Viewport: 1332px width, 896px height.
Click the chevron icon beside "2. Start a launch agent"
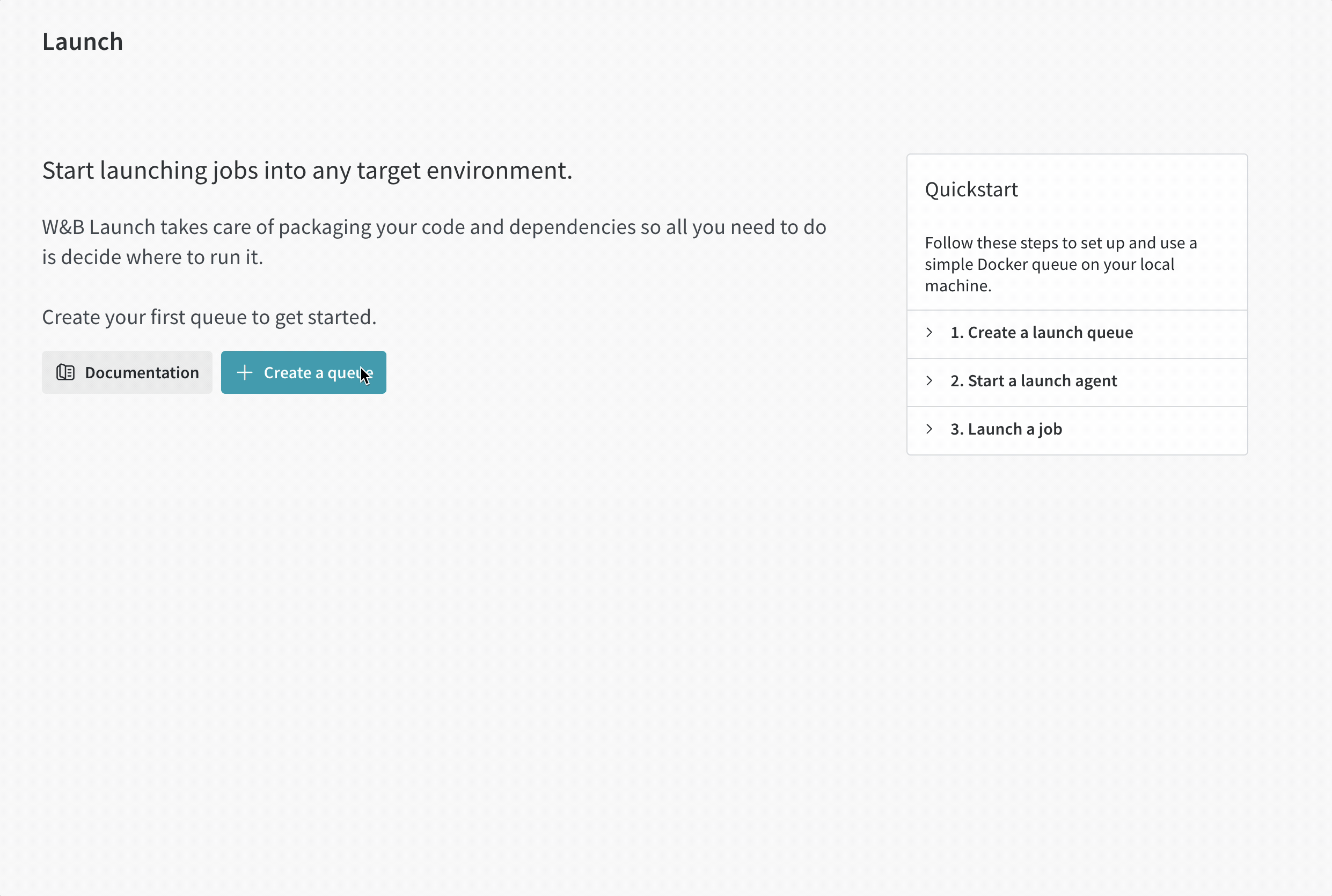pos(929,380)
